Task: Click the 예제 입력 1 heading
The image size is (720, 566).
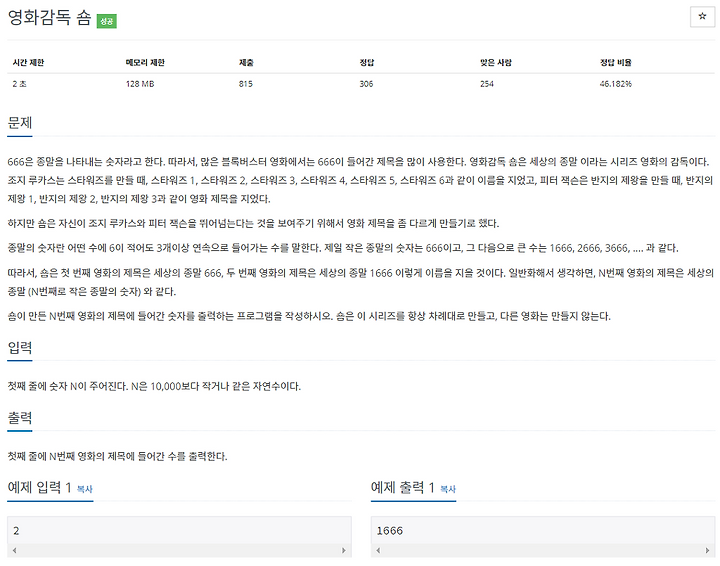Action: coord(39,487)
